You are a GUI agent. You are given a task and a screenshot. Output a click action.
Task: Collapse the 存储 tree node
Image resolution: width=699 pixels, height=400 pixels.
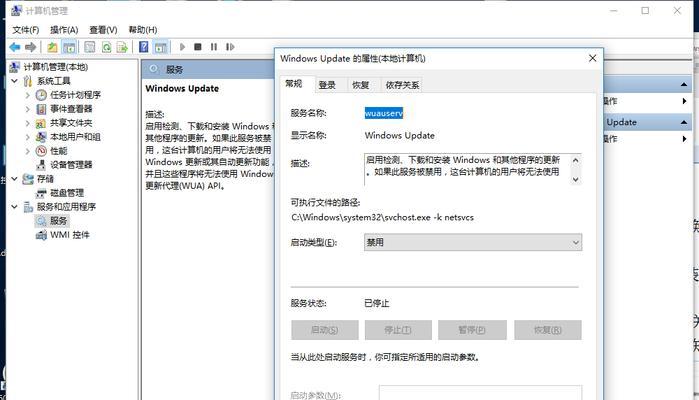pyautogui.click(x=15, y=179)
